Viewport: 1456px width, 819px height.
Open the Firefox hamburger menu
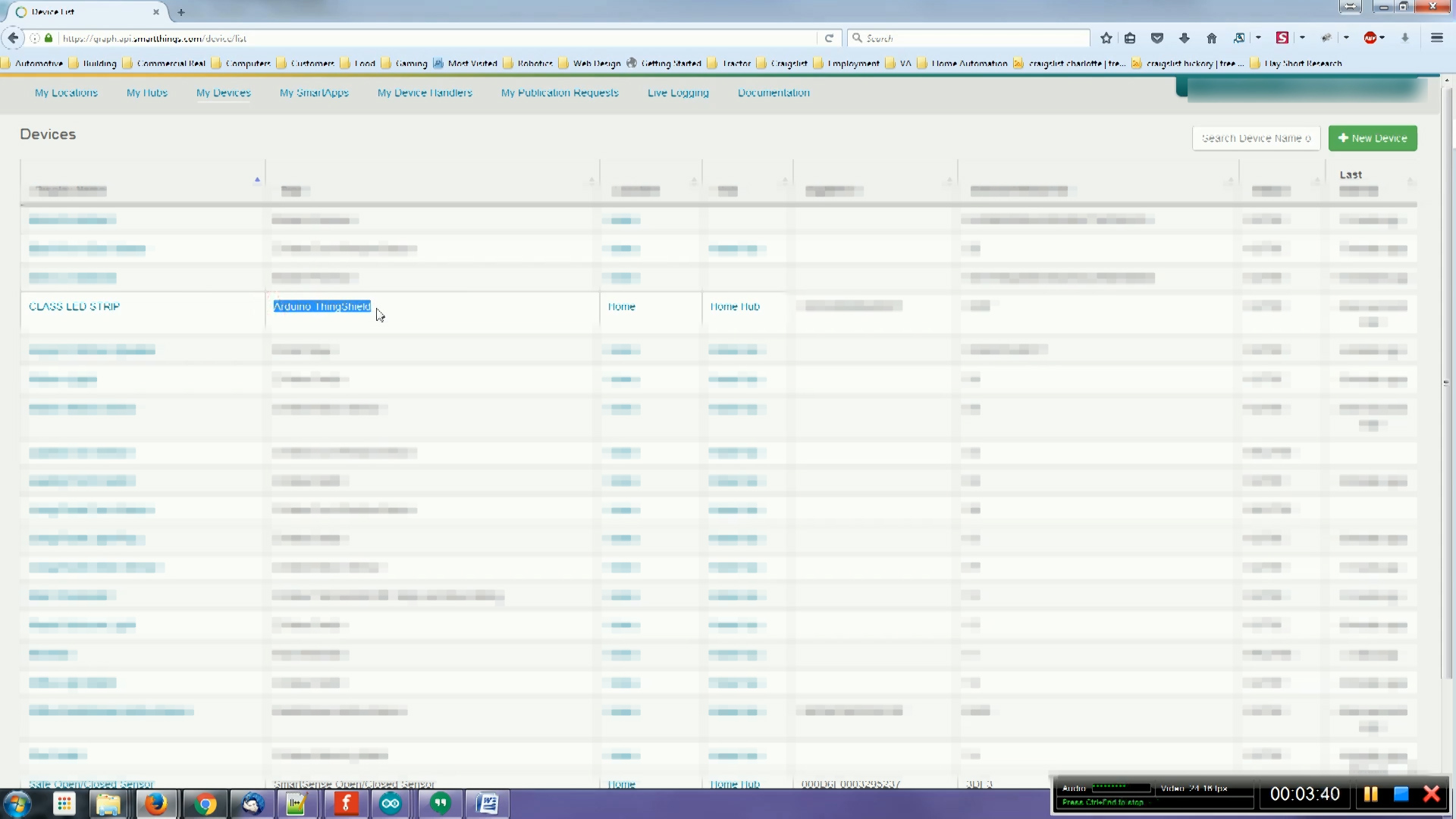pos(1437,37)
